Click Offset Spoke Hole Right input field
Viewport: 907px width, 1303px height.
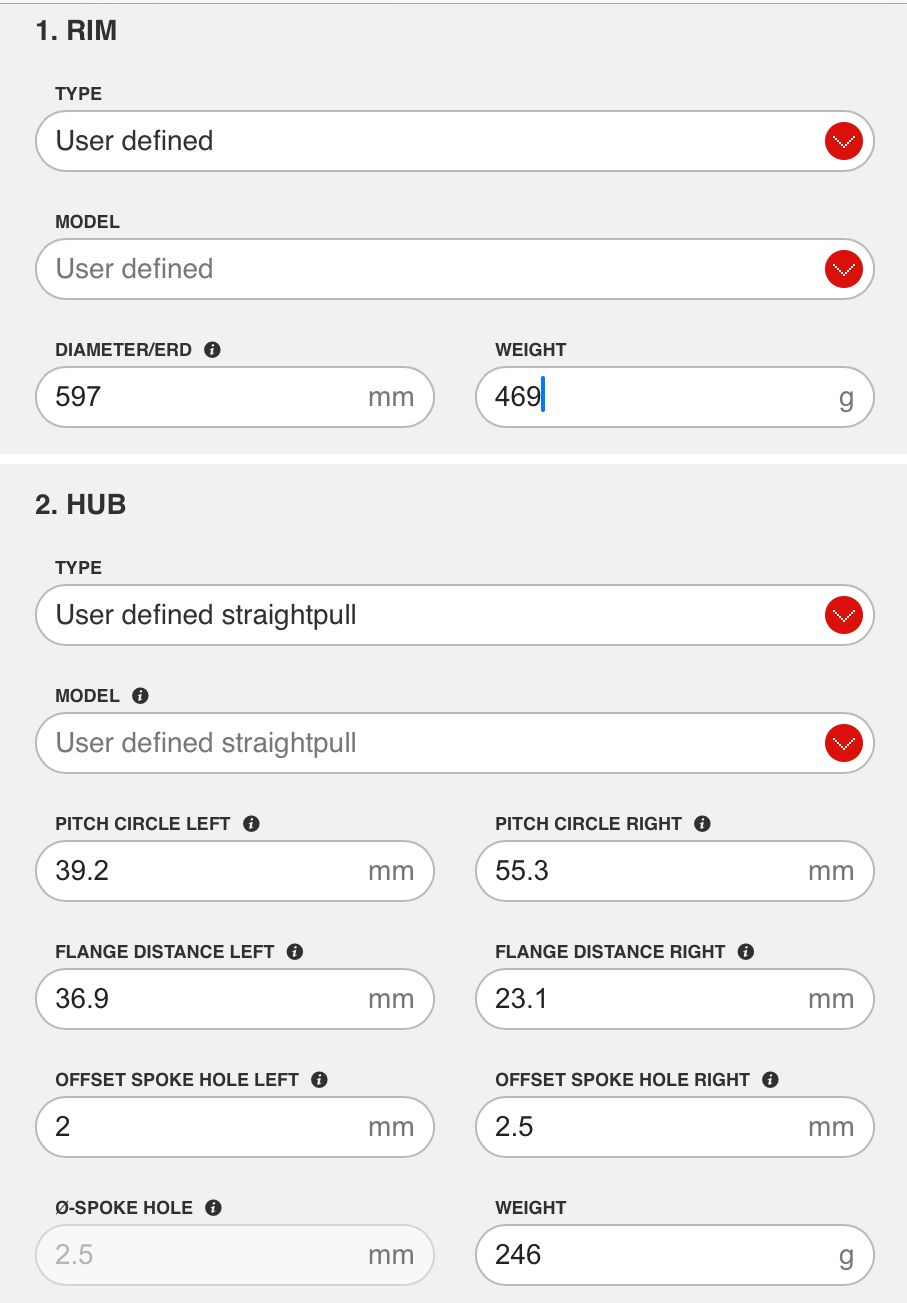point(650,1127)
